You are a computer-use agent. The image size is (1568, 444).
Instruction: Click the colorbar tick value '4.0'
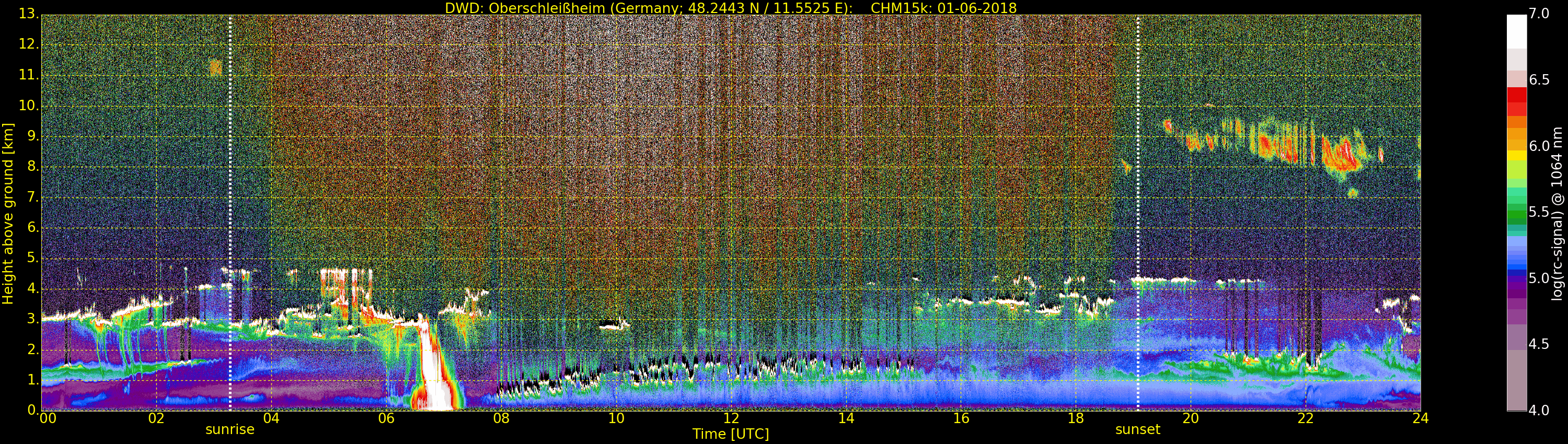click(x=1539, y=411)
